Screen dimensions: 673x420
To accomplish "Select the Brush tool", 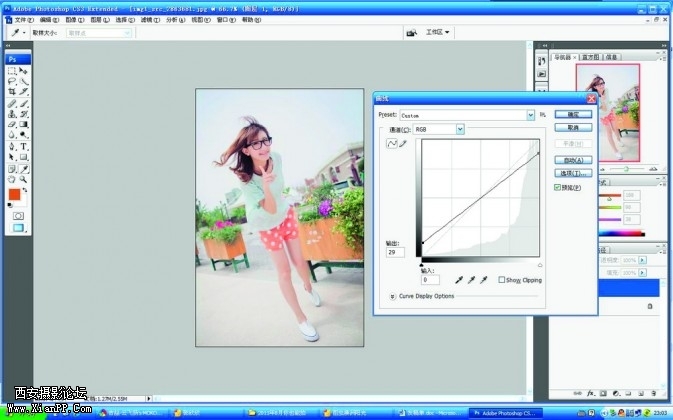I will click(x=24, y=103).
